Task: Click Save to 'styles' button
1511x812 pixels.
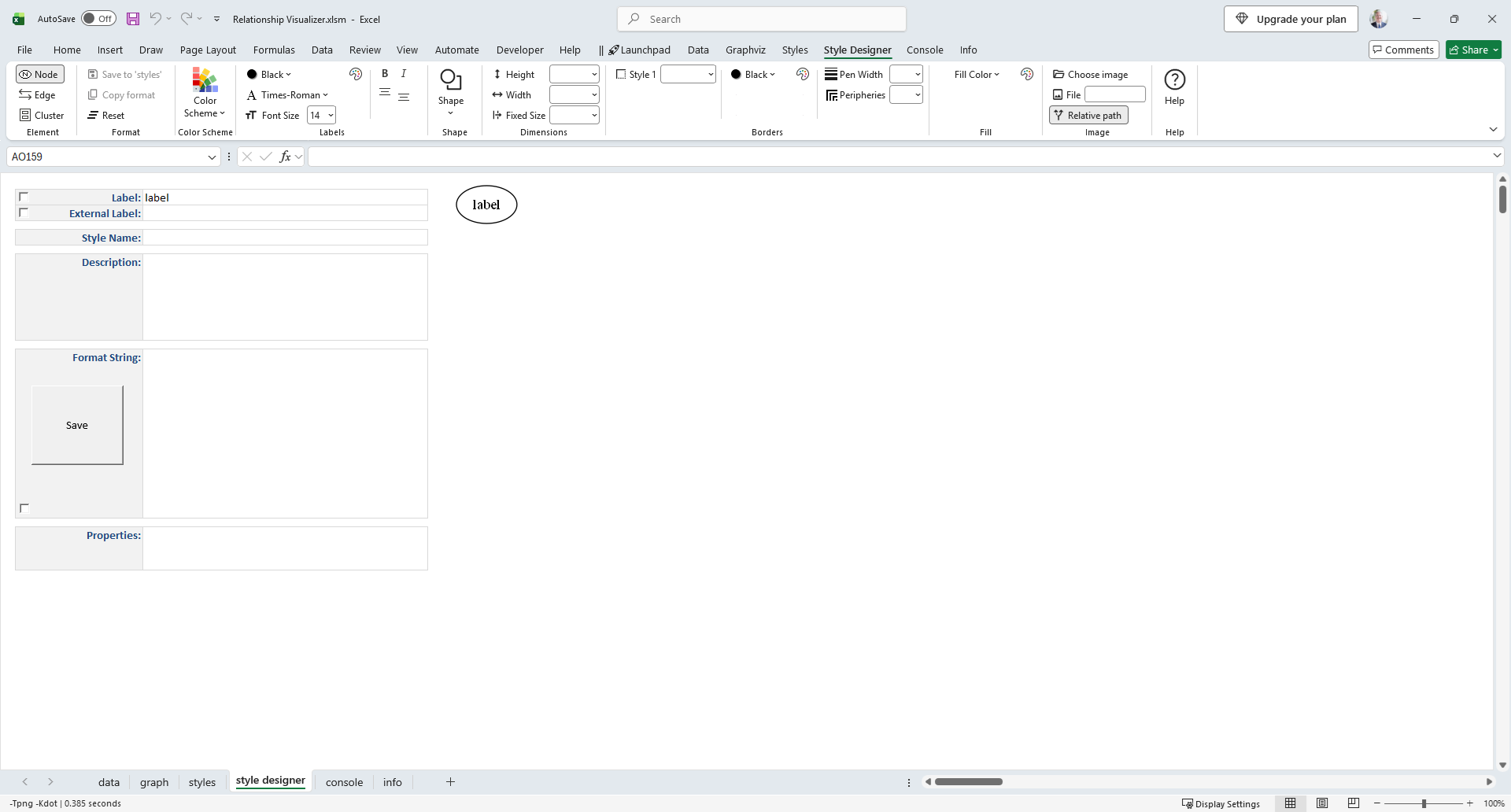Action: [124, 74]
